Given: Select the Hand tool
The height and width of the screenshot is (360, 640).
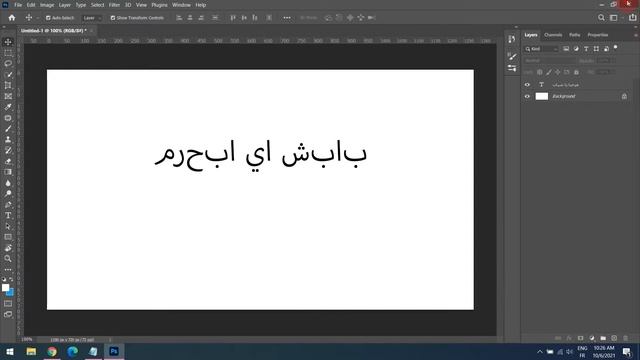Looking at the screenshot, I should [x=8, y=248].
